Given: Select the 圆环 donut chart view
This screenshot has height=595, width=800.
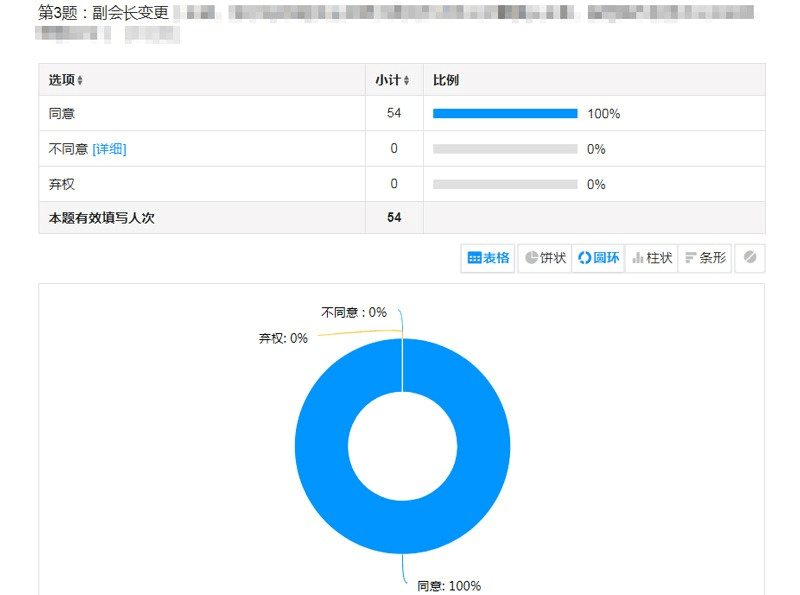Looking at the screenshot, I should (598, 258).
